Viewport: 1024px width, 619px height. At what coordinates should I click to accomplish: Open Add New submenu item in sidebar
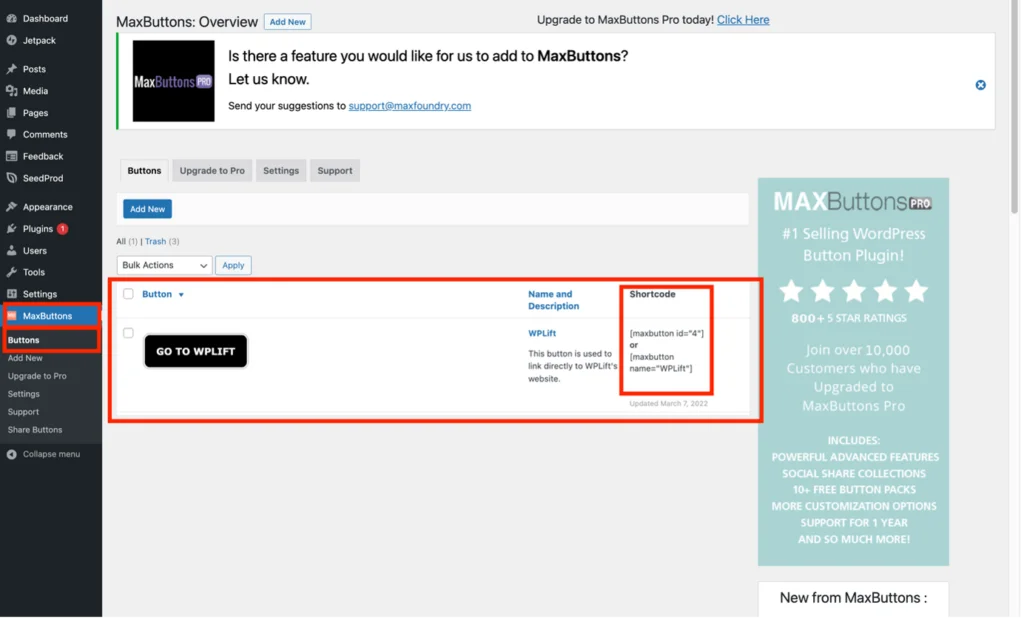[25, 358]
